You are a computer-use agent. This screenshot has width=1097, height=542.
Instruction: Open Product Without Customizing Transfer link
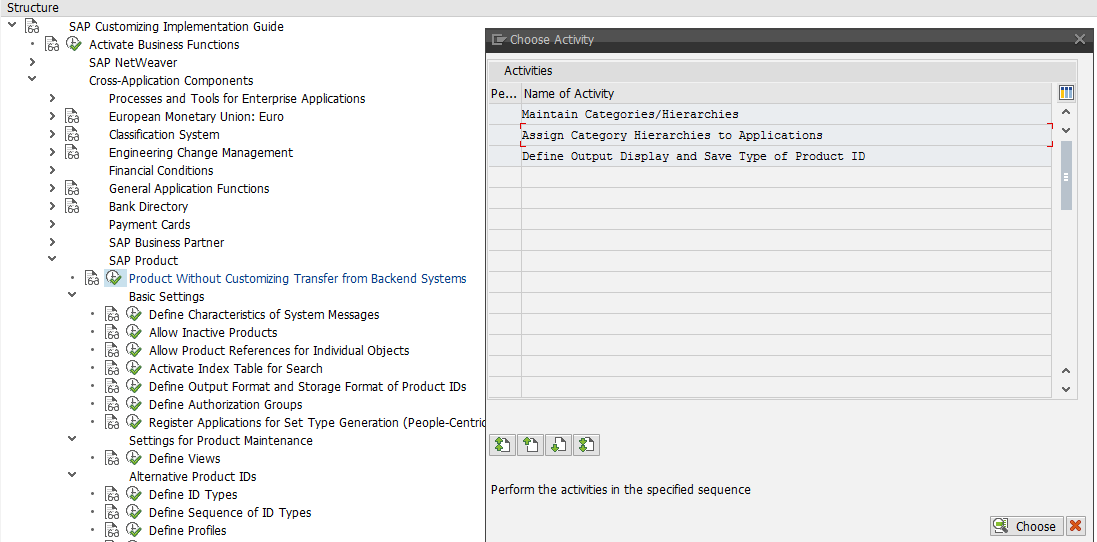297,279
